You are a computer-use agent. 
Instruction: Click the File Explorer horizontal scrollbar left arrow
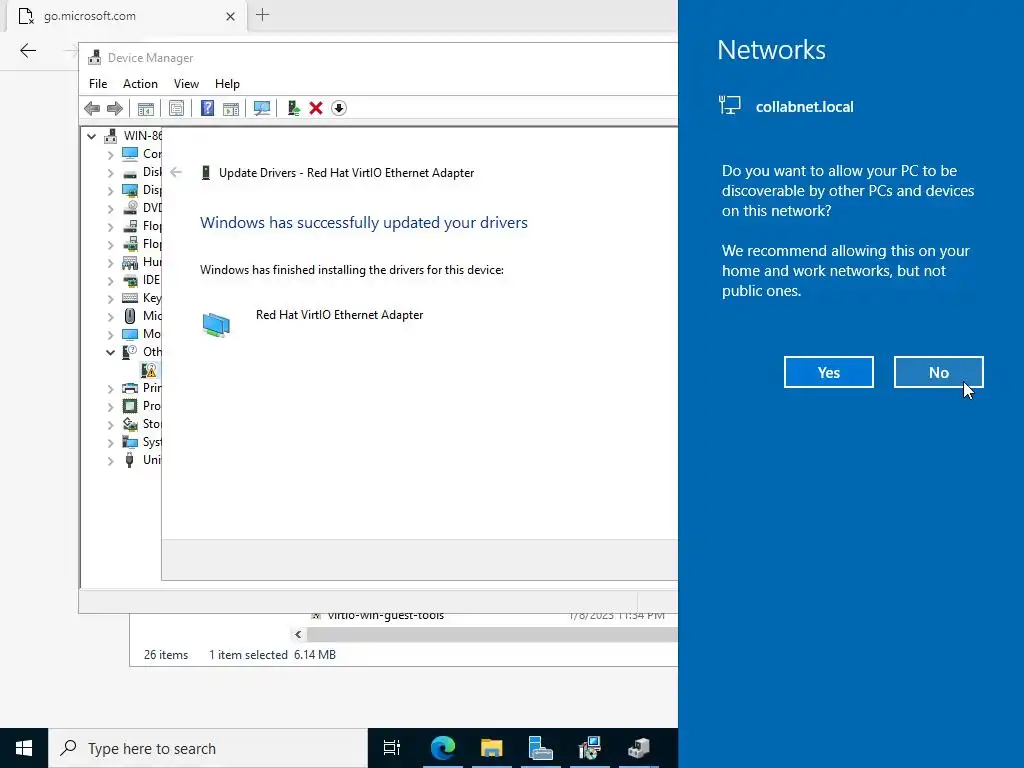(x=298, y=634)
